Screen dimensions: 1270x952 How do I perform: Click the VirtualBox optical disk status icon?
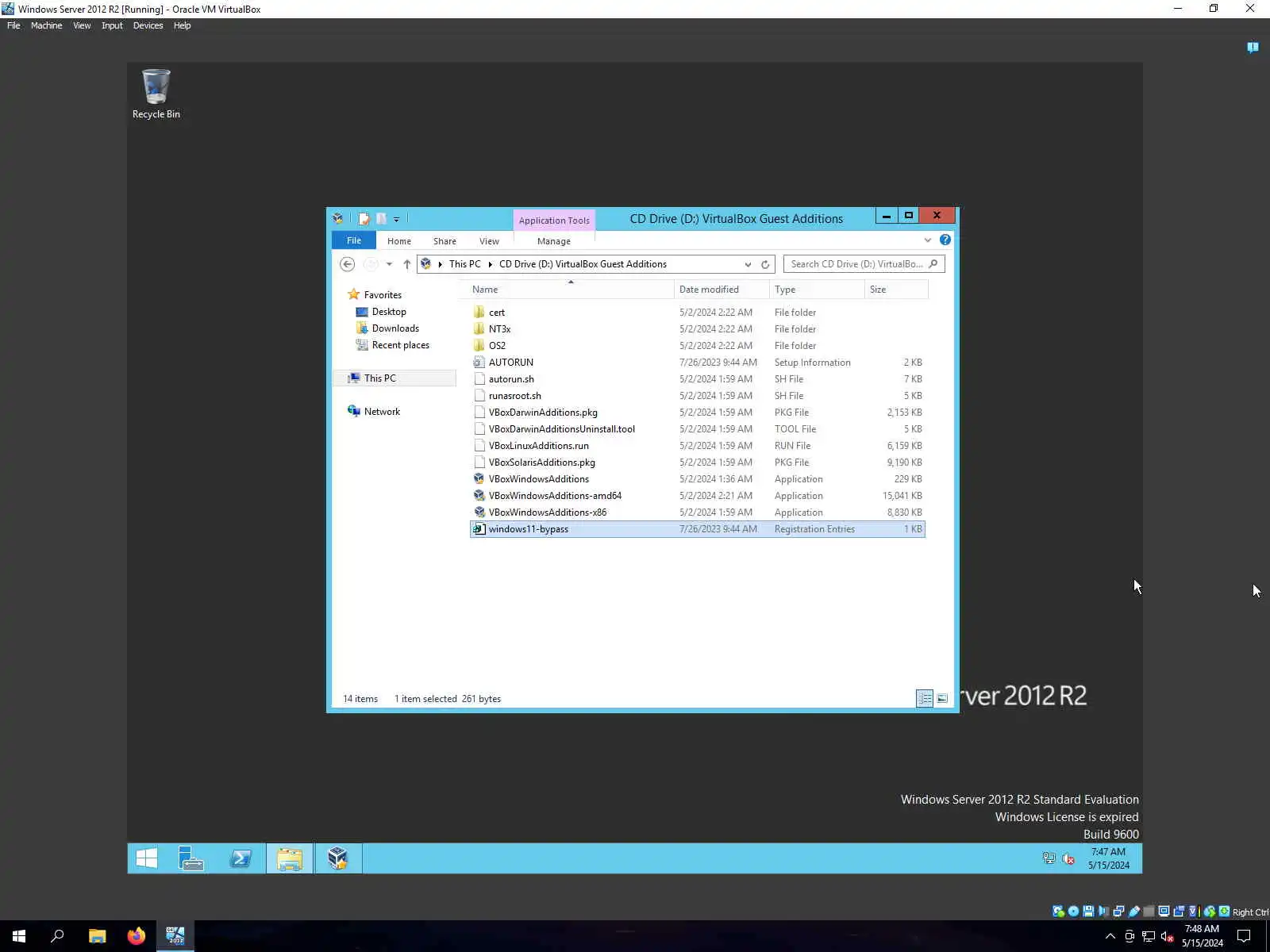click(1073, 912)
